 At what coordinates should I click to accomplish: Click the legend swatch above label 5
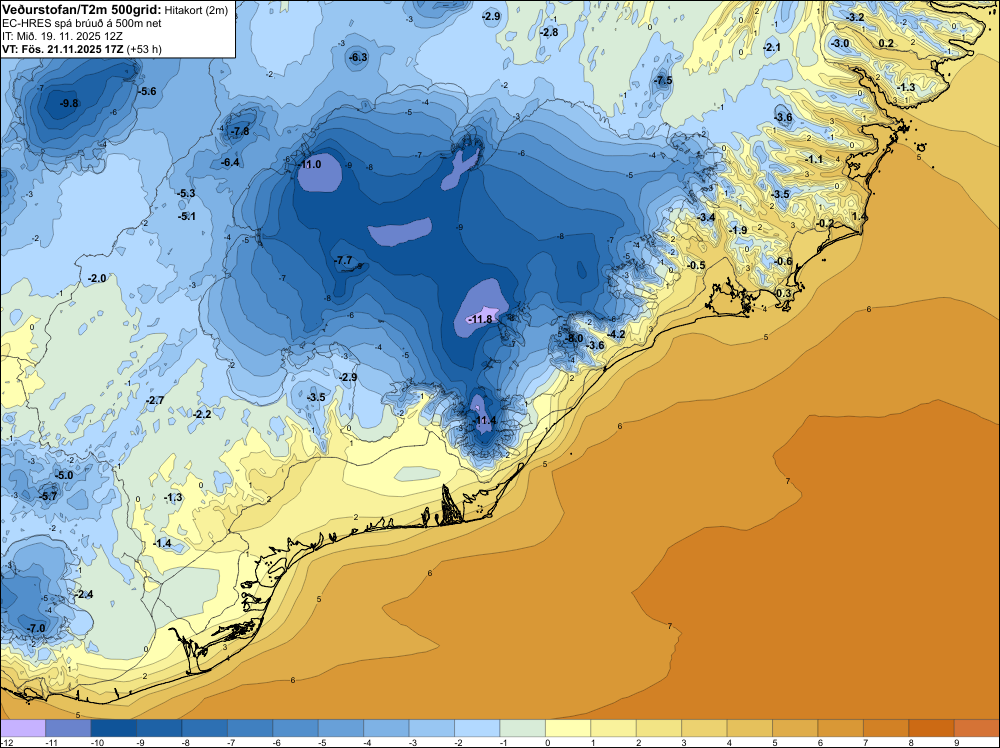pos(795,728)
